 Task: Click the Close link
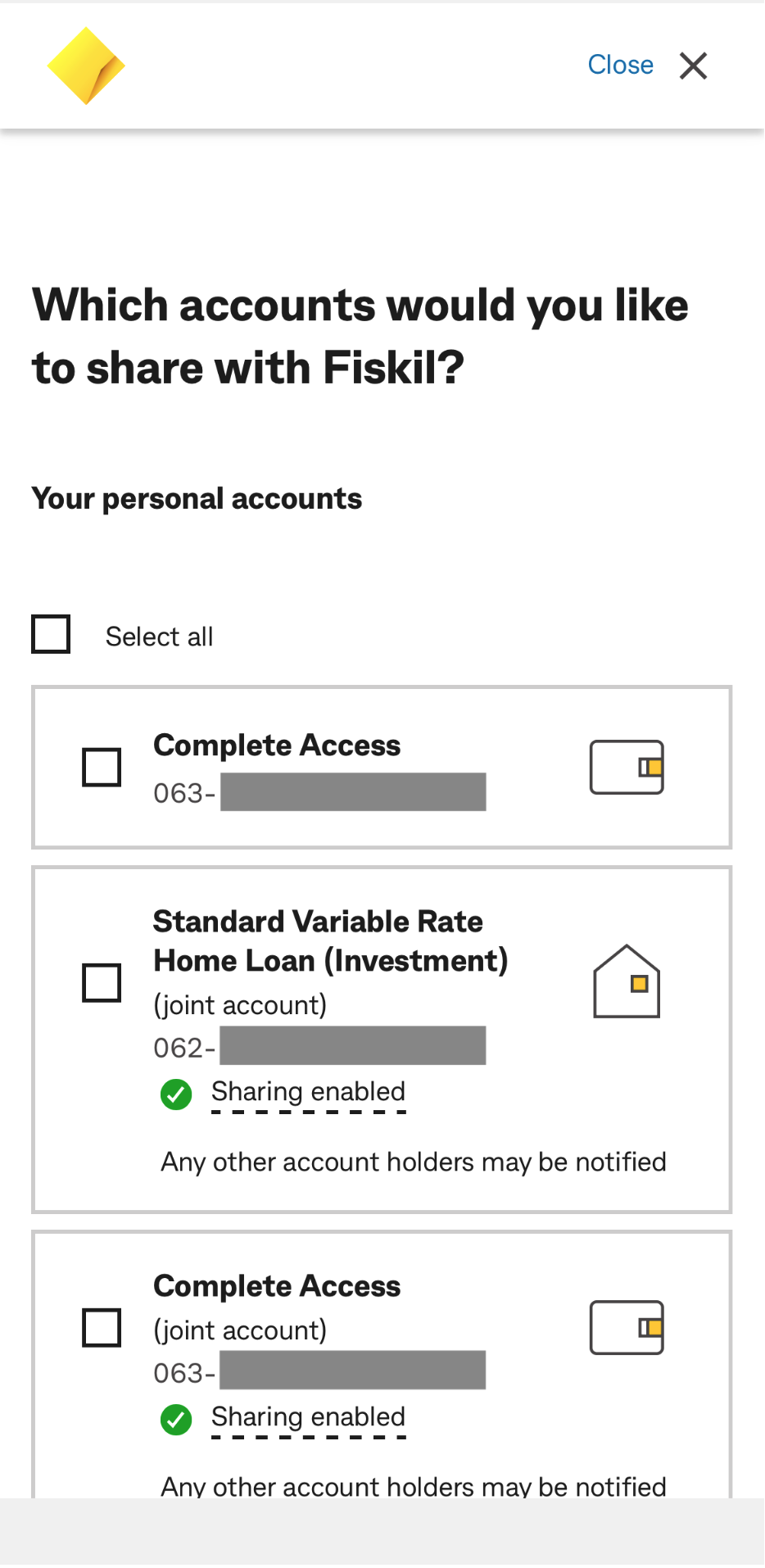pos(620,65)
